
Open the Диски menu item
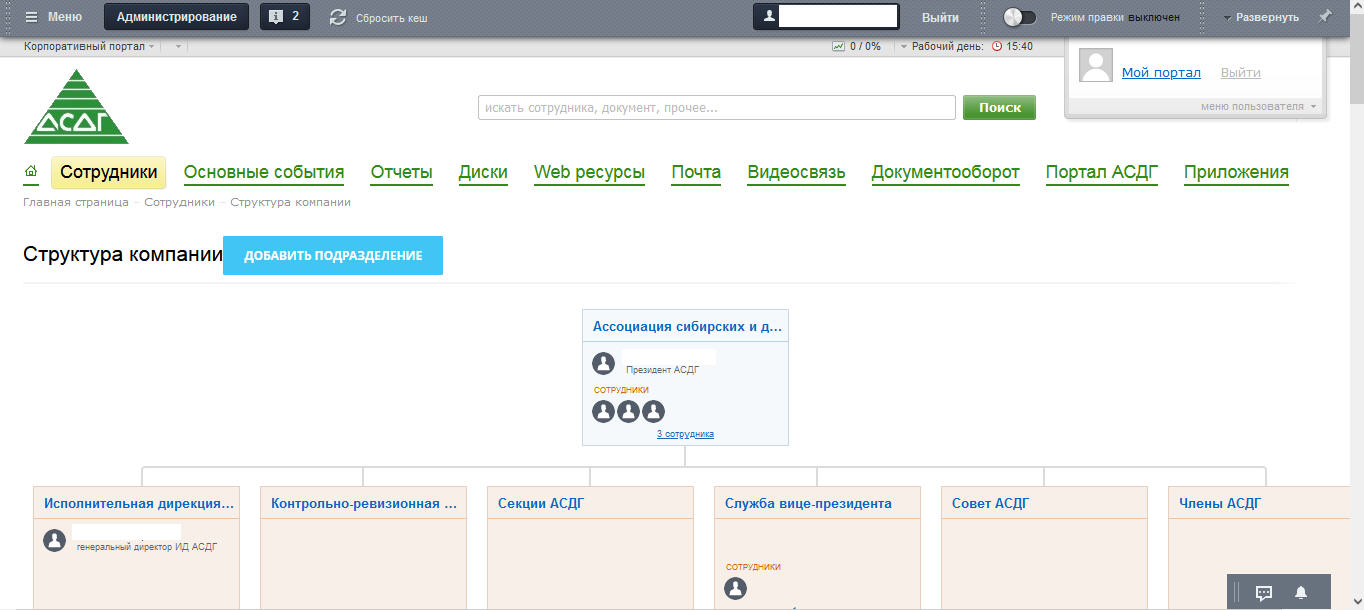coord(483,172)
